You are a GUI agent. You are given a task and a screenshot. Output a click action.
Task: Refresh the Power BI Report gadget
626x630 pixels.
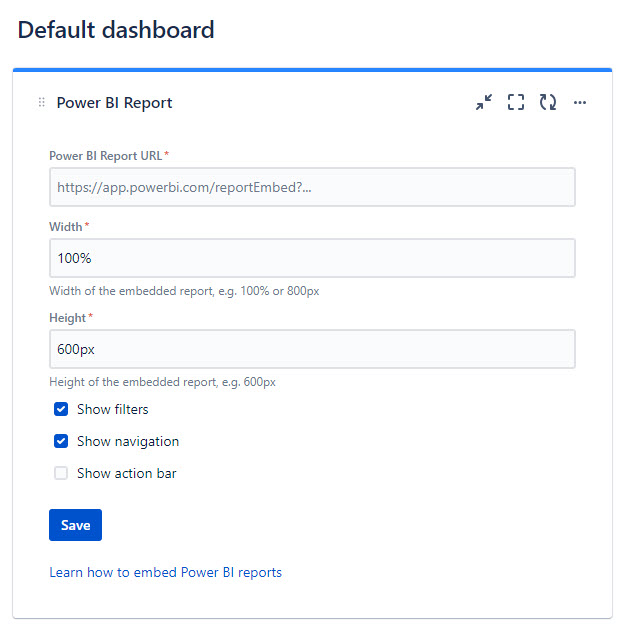coord(548,102)
